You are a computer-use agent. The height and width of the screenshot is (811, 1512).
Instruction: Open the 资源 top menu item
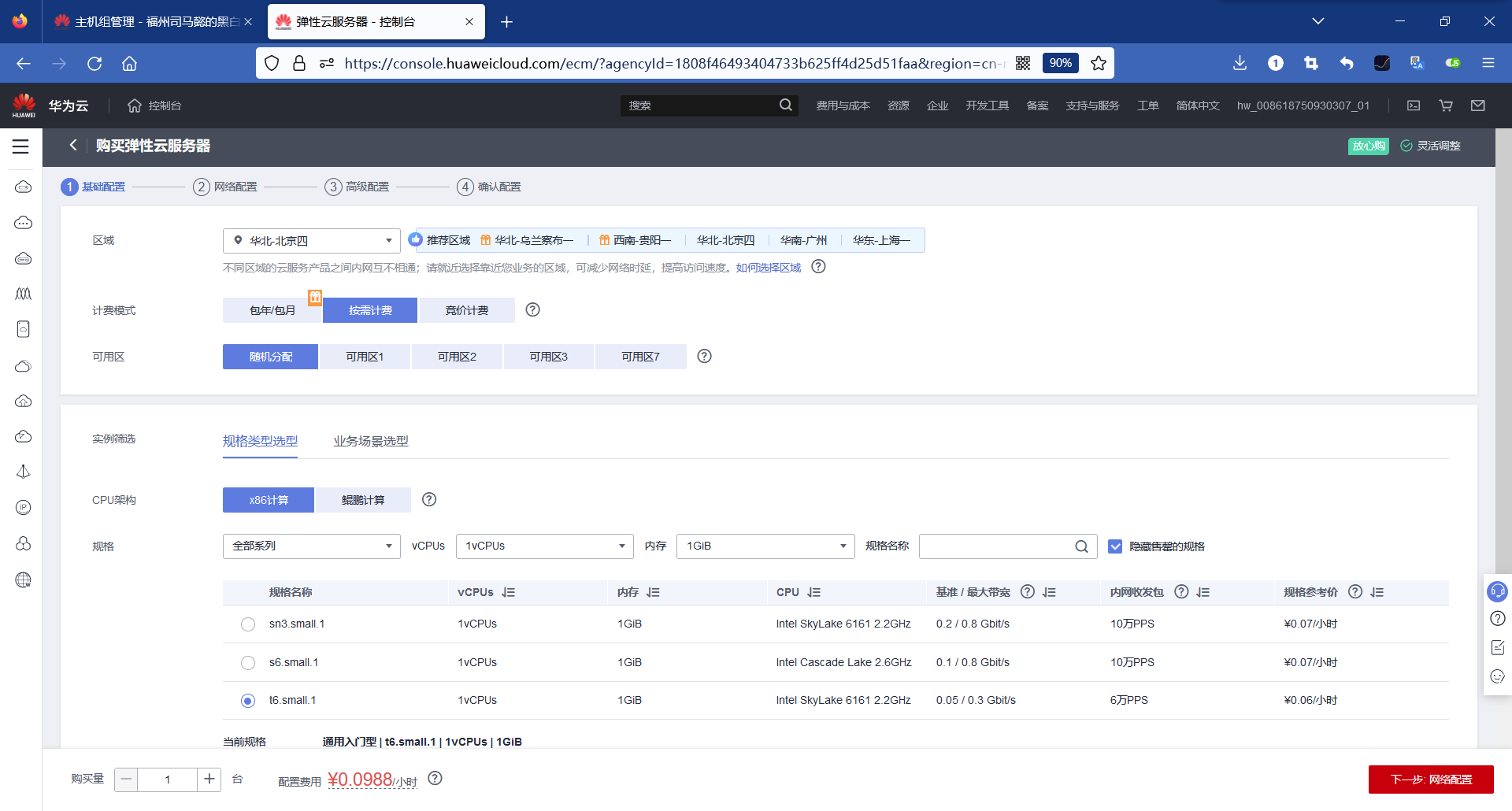pyautogui.click(x=899, y=106)
